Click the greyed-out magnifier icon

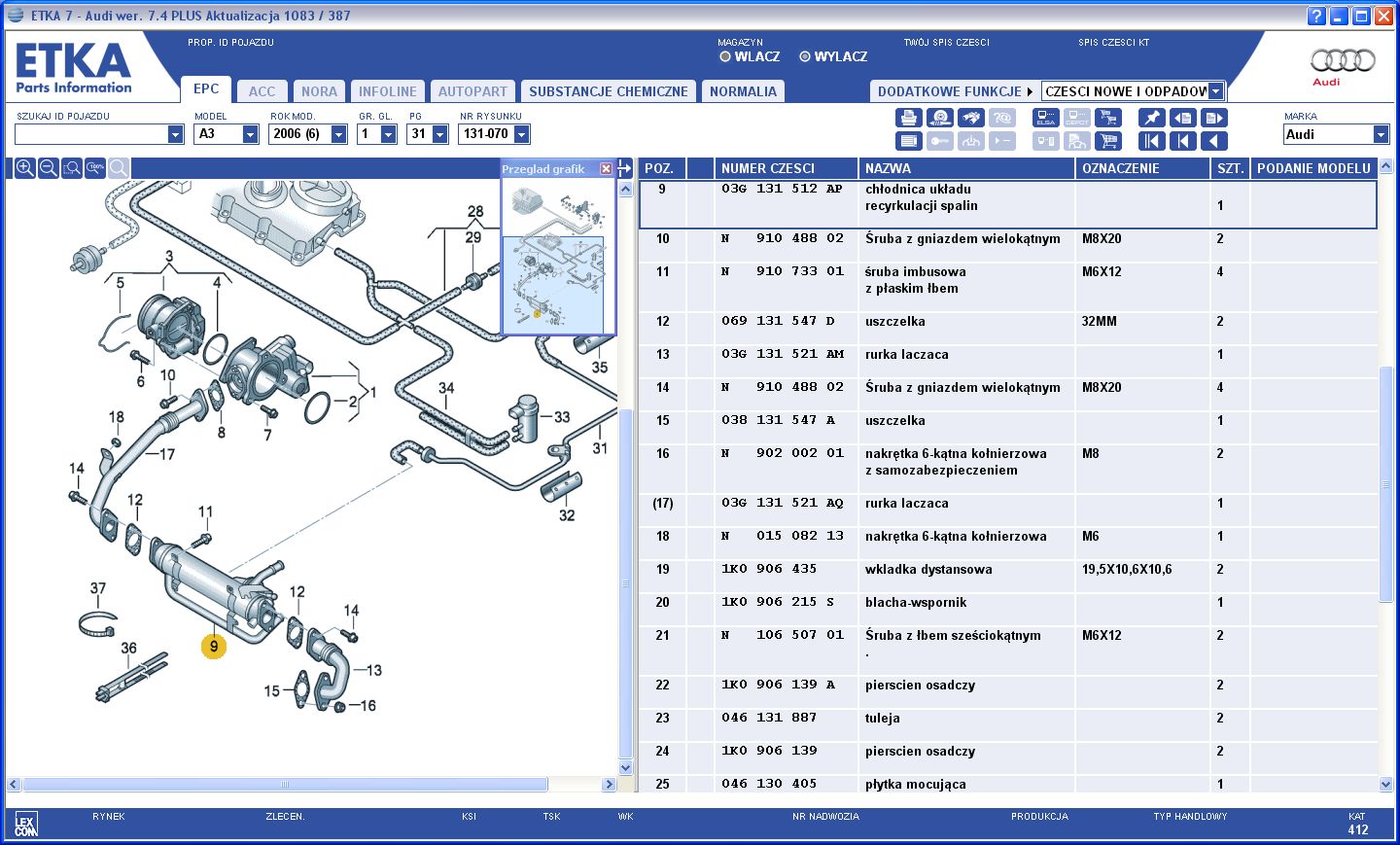pyautogui.click(x=119, y=168)
